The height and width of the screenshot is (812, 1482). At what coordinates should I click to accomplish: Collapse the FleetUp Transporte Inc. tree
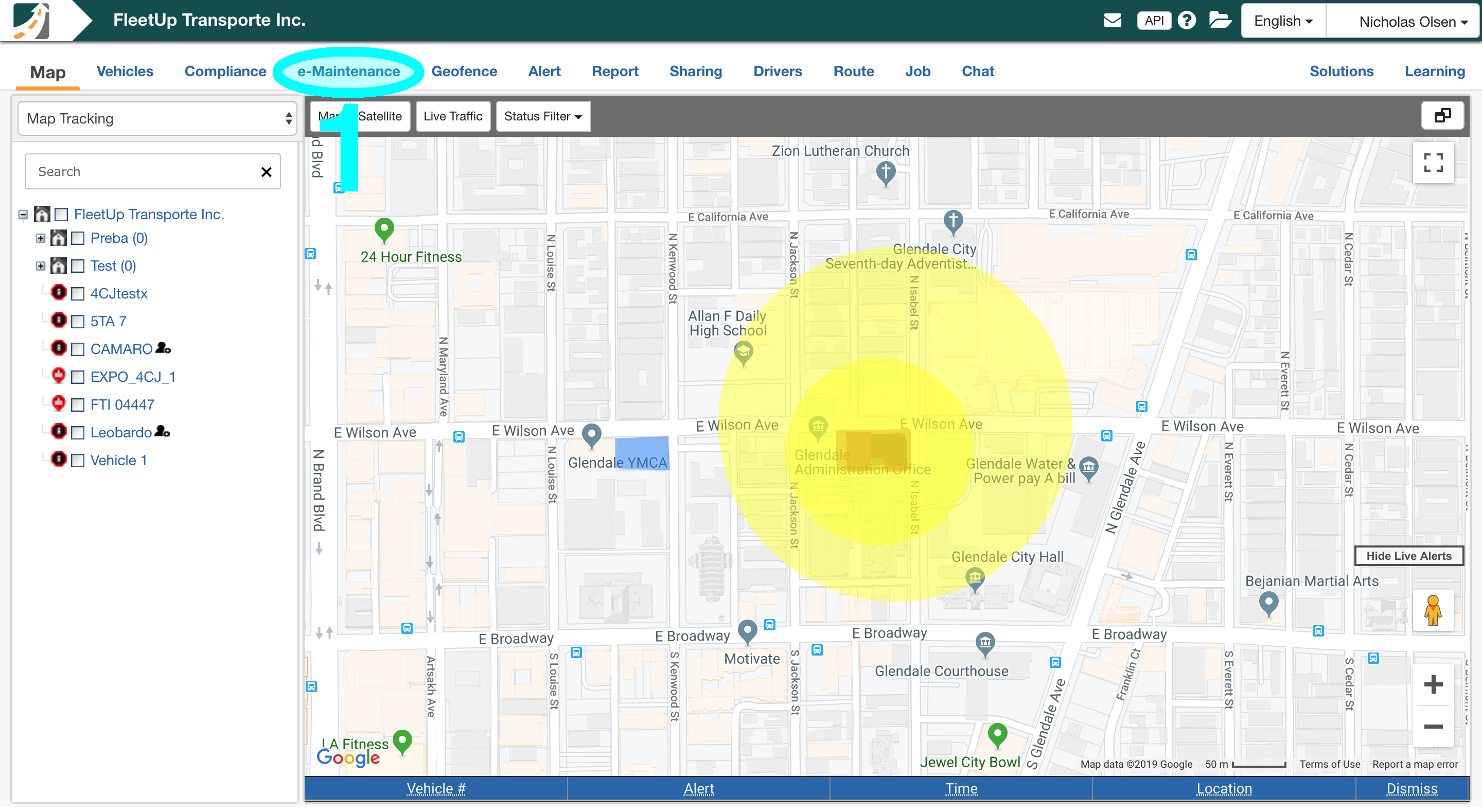coord(23,215)
